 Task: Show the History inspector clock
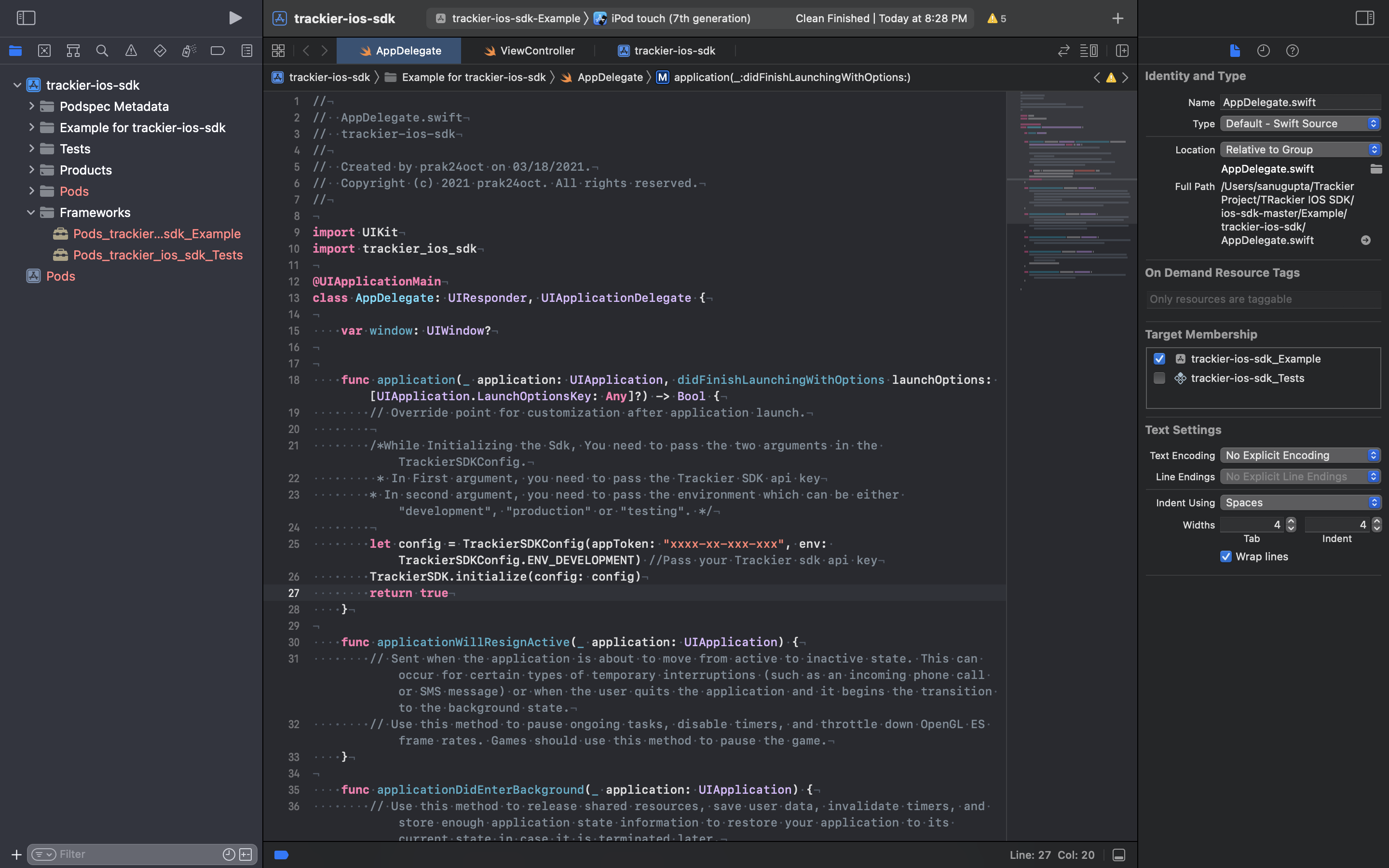[x=1263, y=51]
